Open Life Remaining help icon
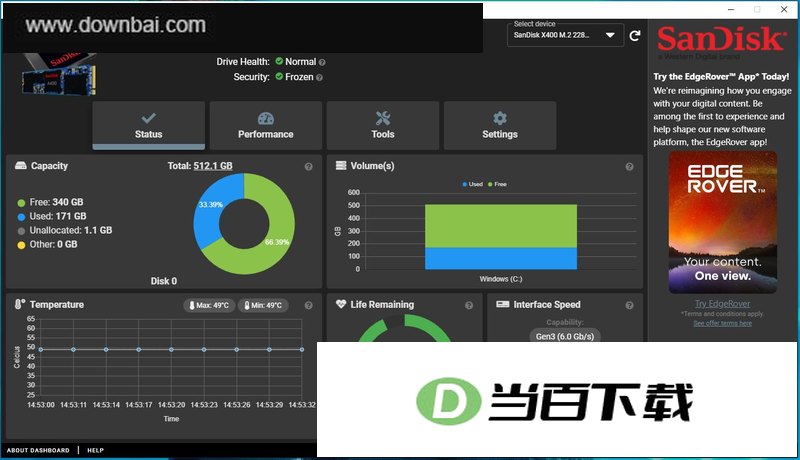The width and height of the screenshot is (800, 460). (469, 305)
